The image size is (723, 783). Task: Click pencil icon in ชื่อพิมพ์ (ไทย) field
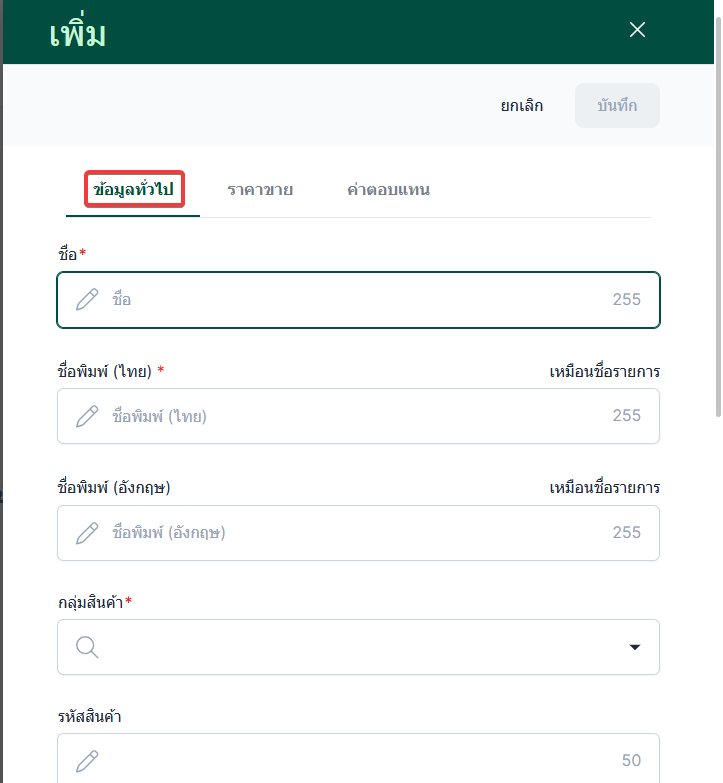(x=88, y=416)
